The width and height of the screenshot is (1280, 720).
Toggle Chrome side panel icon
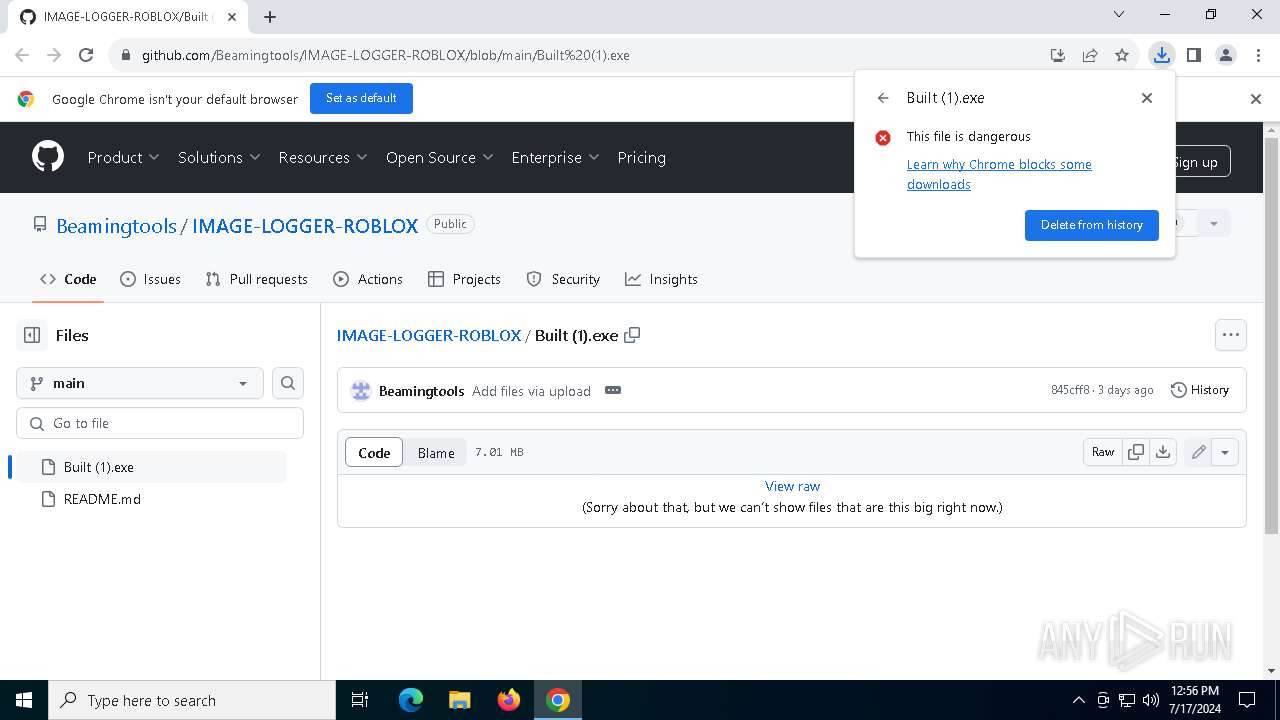point(1193,55)
